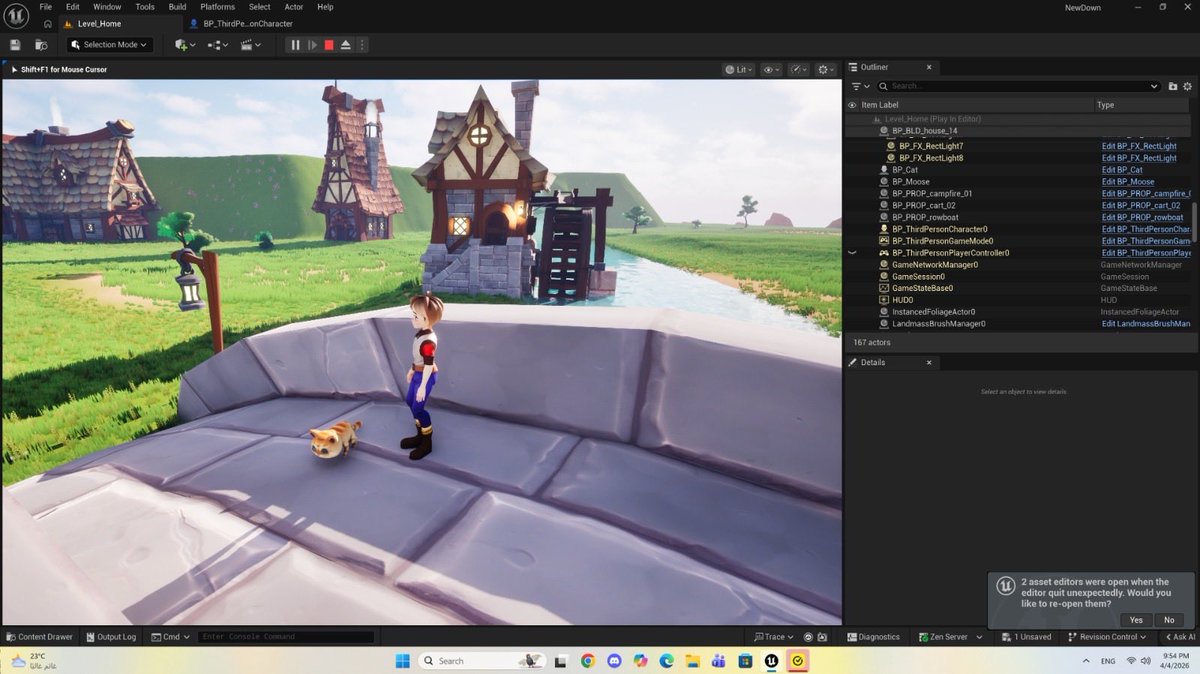The image size is (1200, 674).
Task: Open the Outliner settings gear
Action: pos(1187,87)
